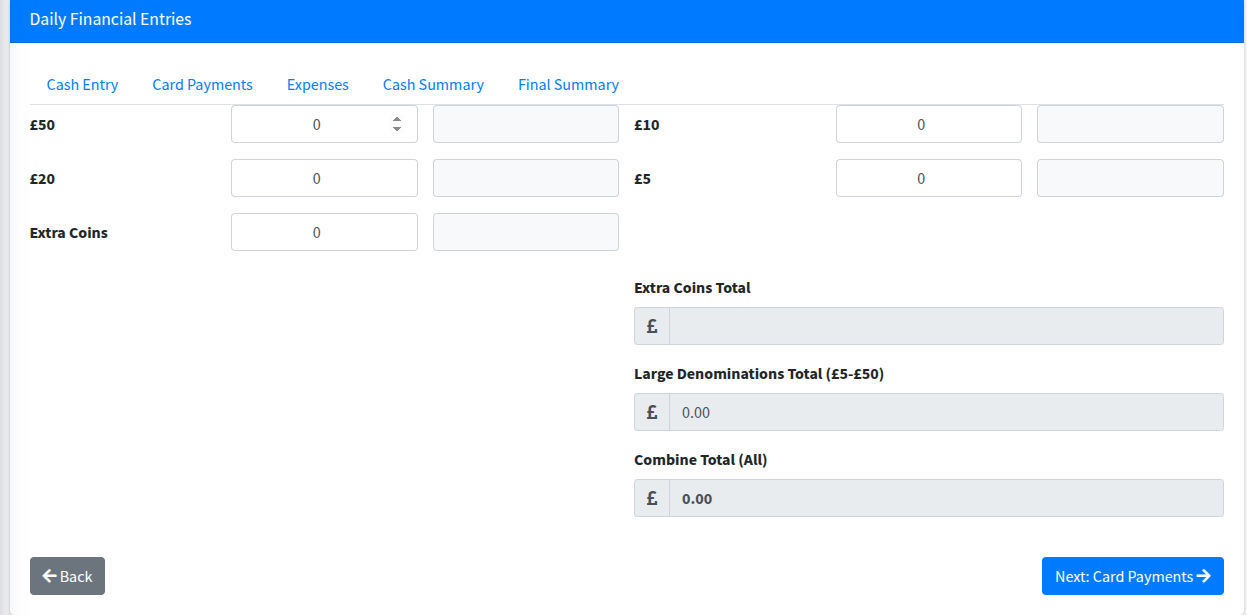Open the Expenses tab
1247x615 pixels.
(317, 84)
